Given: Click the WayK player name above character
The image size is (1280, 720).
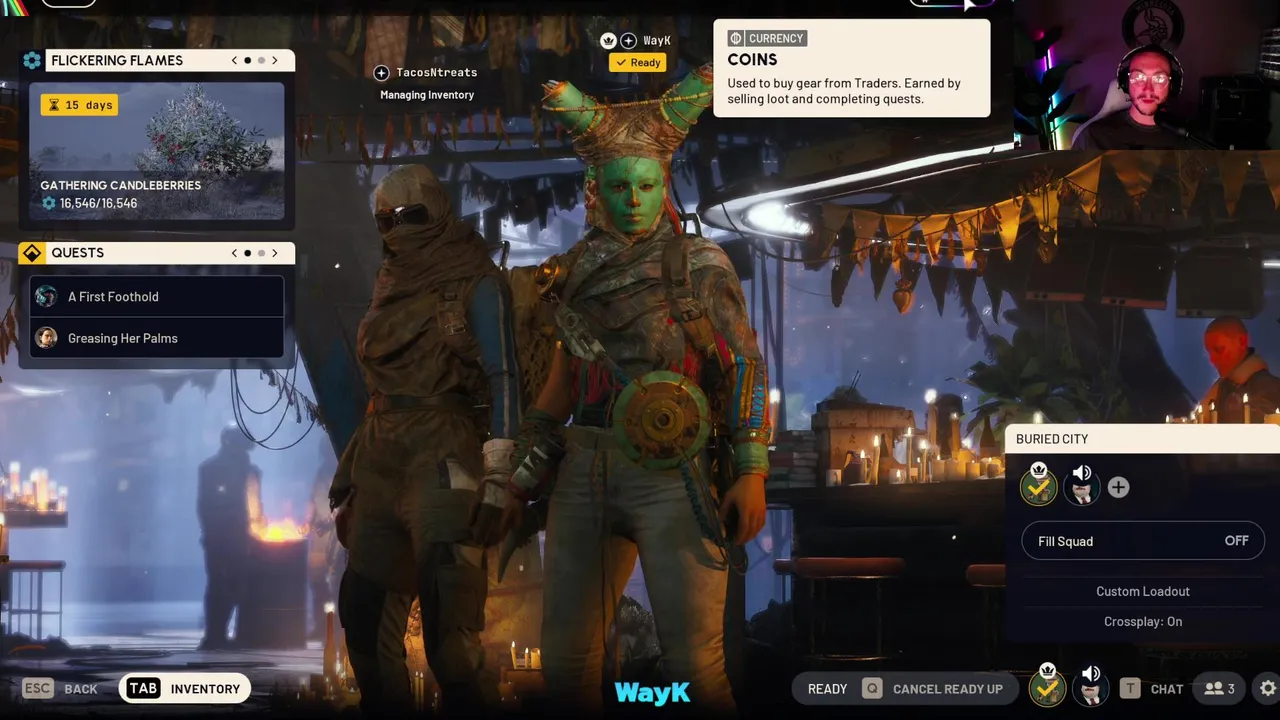Looking at the screenshot, I should coord(657,41).
